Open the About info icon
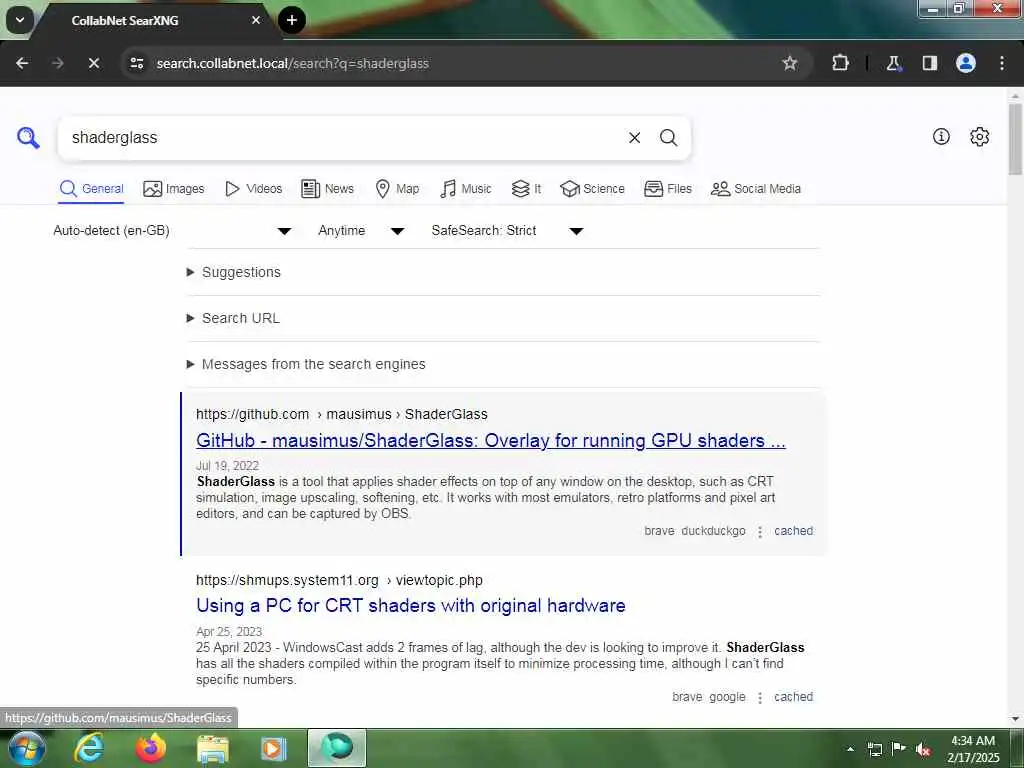The image size is (1024, 768). [940, 136]
